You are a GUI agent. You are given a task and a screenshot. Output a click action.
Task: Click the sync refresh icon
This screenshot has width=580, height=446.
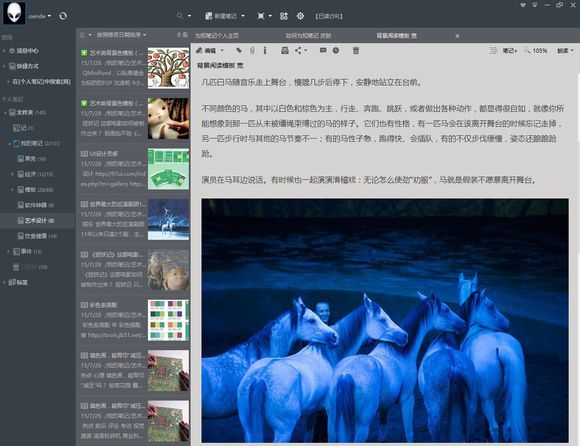(63, 16)
